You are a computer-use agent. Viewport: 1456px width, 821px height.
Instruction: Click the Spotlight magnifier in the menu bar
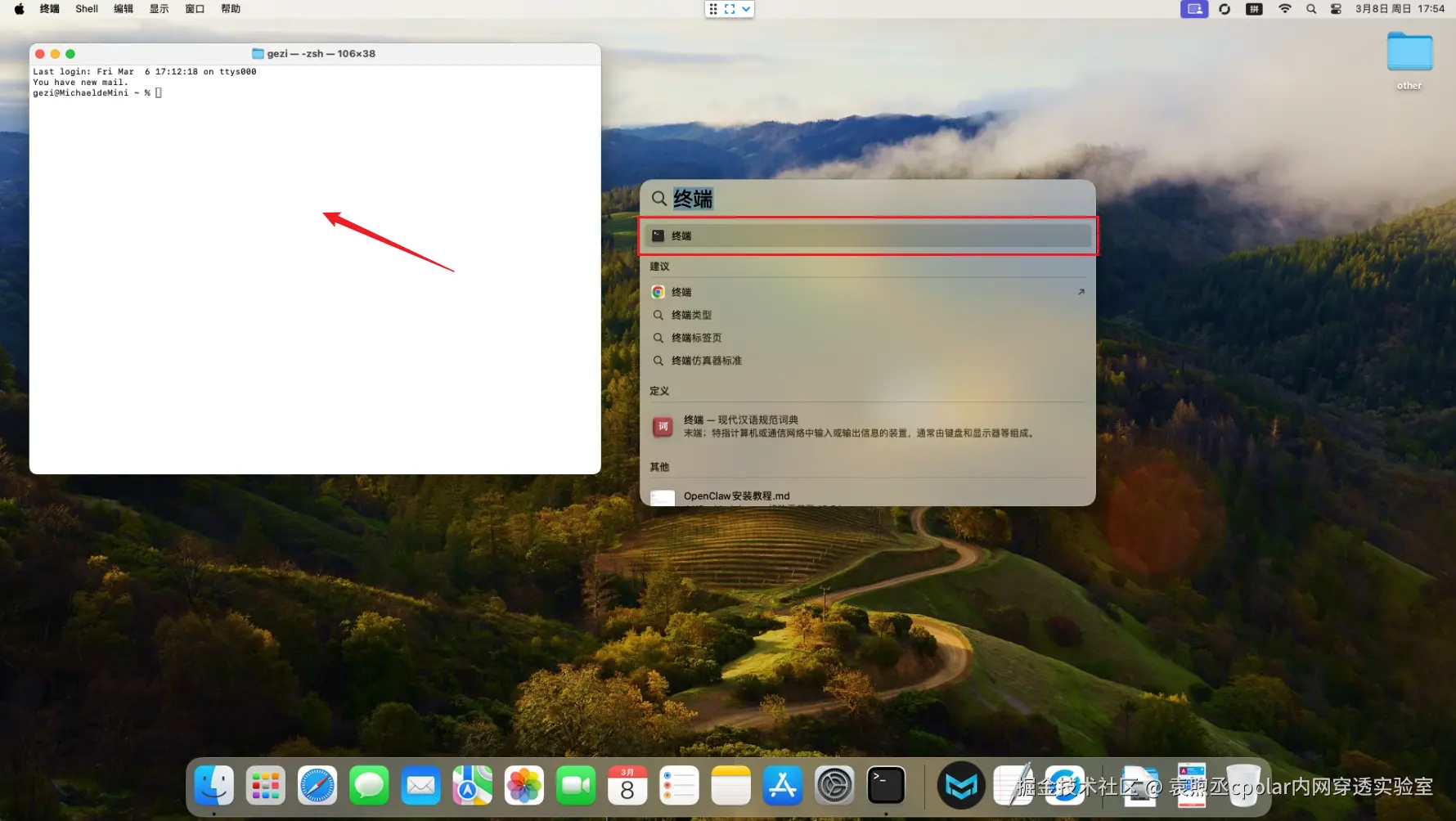coord(1311,9)
